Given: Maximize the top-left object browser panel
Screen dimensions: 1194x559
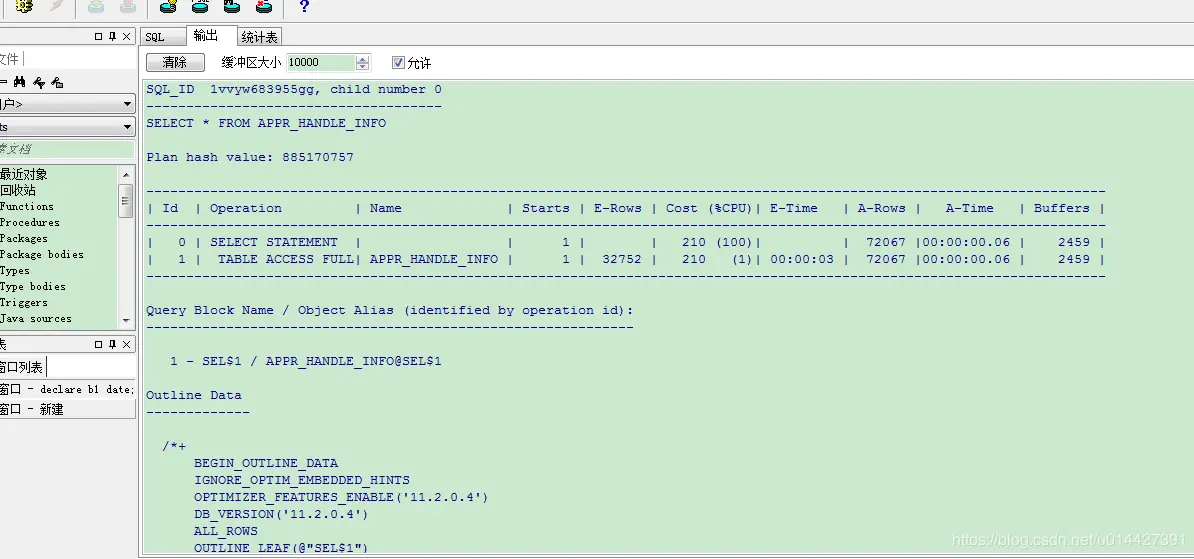Looking at the screenshot, I should pyautogui.click(x=98, y=37).
